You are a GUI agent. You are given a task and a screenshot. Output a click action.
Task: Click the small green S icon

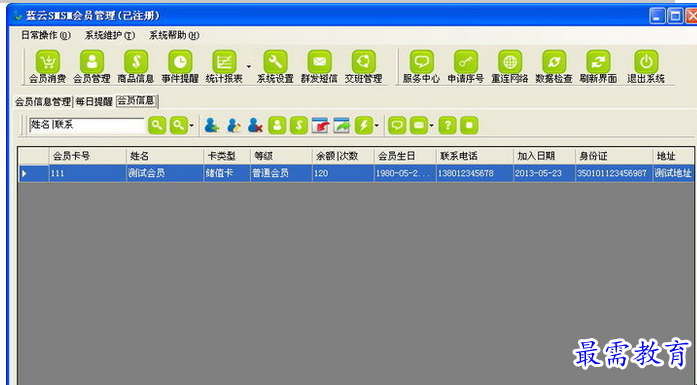tap(299, 125)
